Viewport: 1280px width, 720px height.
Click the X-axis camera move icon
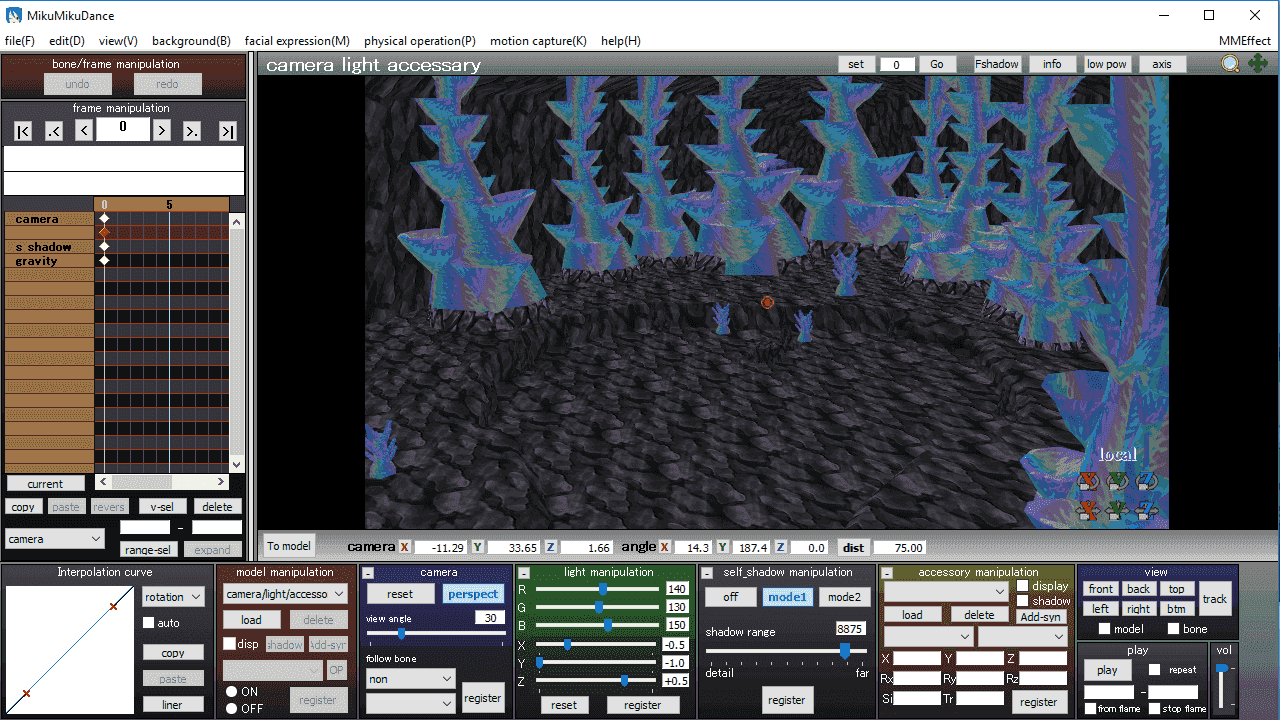point(1088,511)
